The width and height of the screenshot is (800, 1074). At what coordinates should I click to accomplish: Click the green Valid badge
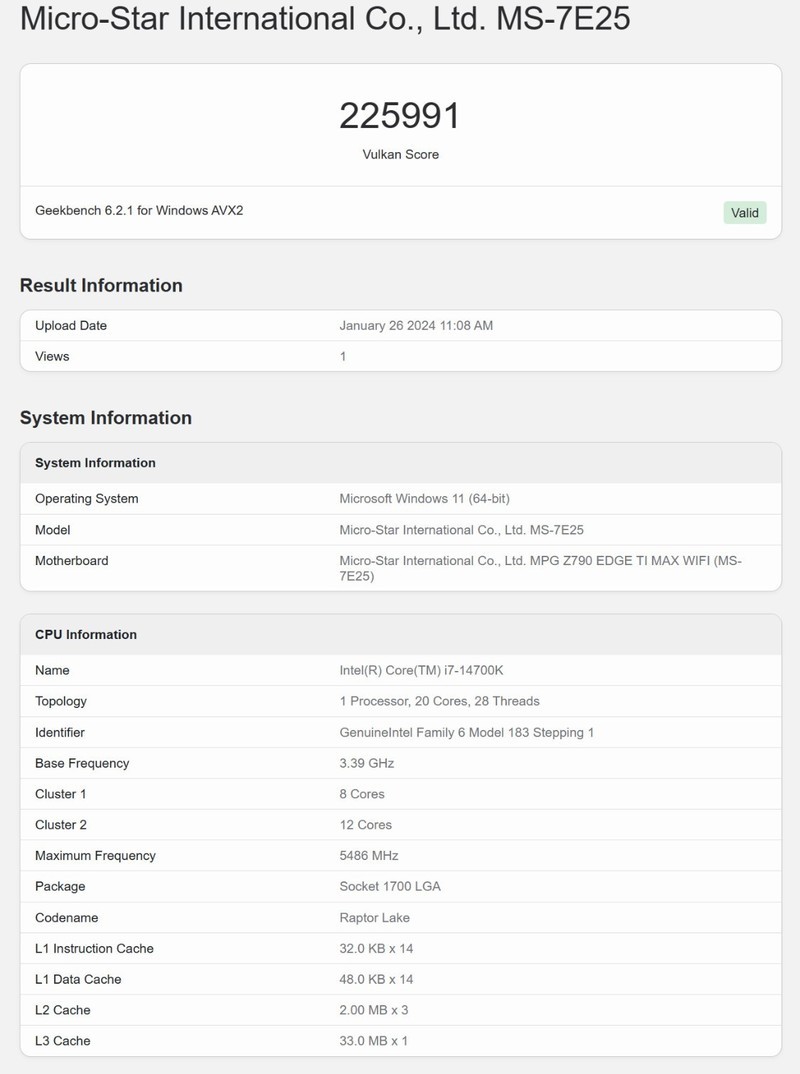[x=744, y=212]
